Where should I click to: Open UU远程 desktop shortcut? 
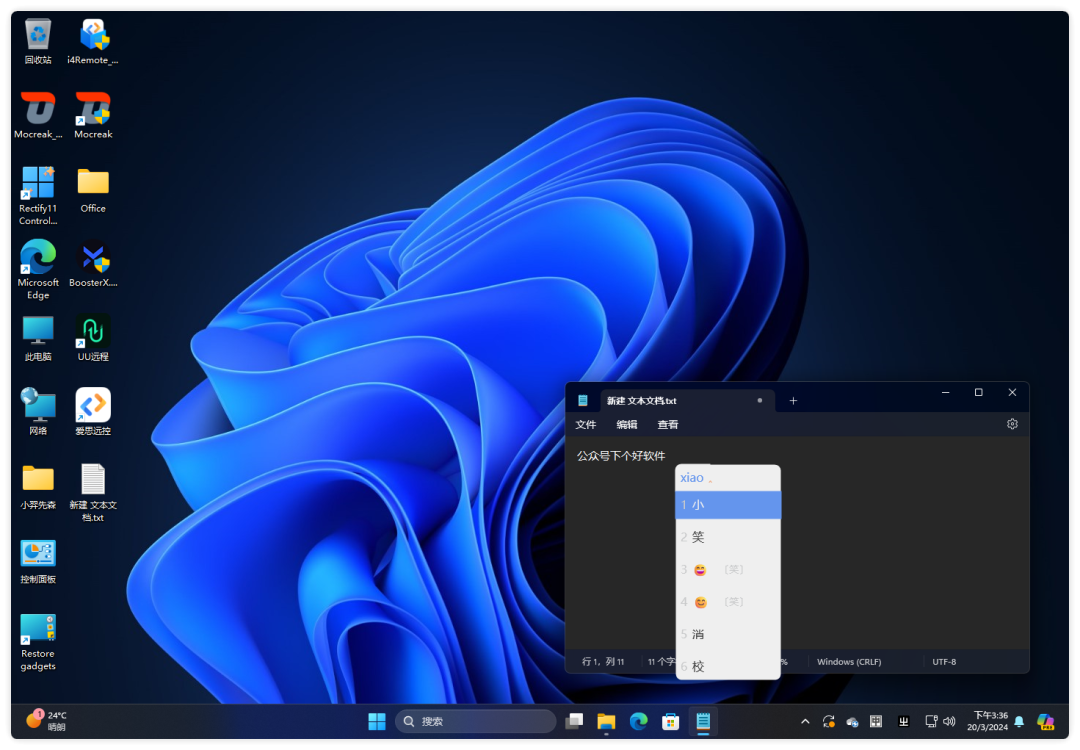pos(93,337)
